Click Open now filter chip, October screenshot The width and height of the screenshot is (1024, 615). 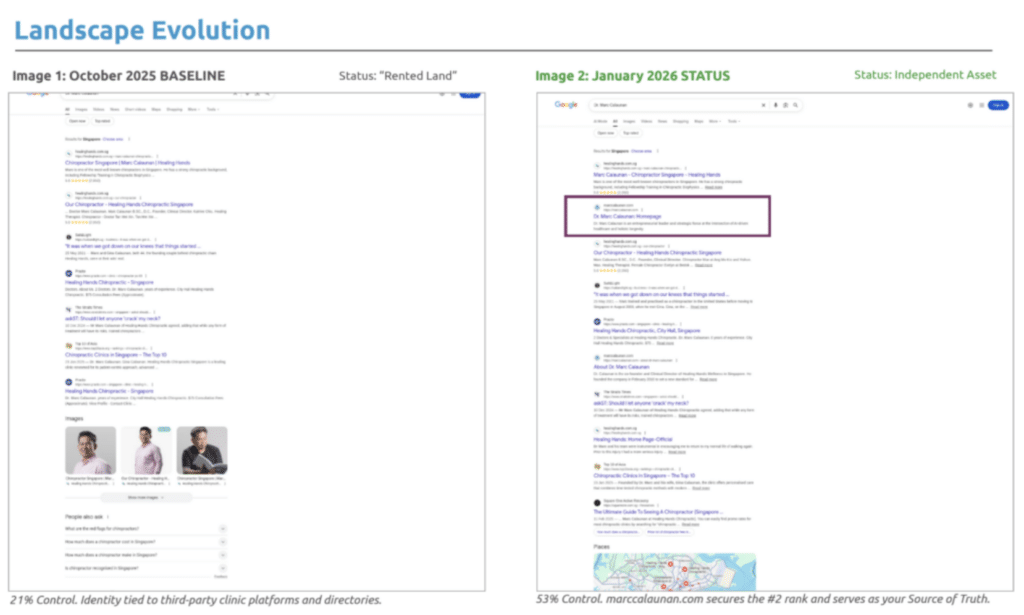[77, 121]
